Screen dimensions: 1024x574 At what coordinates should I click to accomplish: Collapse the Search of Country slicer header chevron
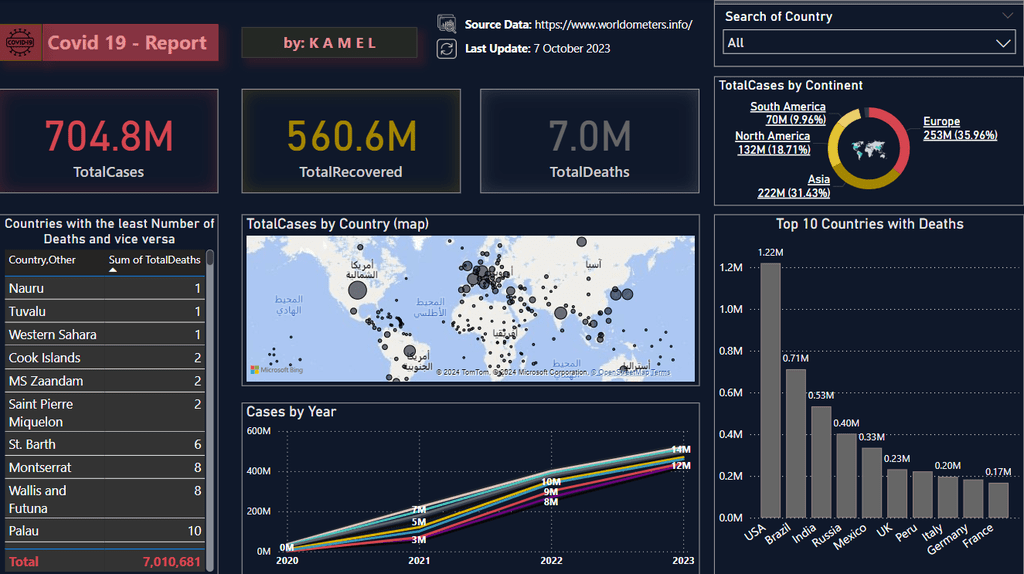[1006, 16]
